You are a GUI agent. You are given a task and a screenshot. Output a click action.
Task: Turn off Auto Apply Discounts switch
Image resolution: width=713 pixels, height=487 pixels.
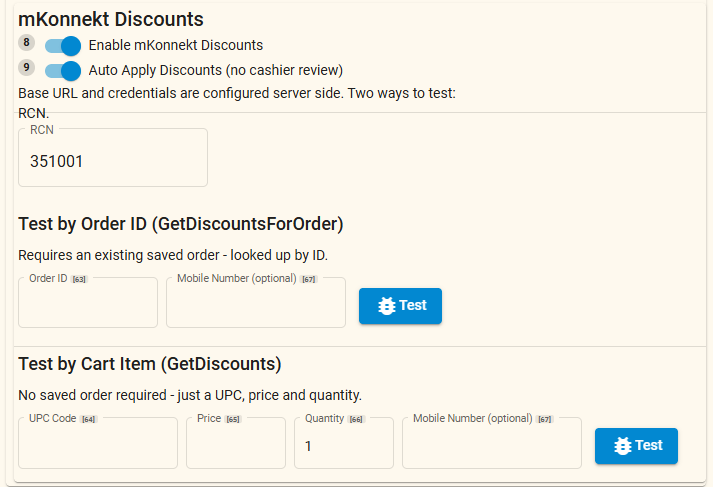[x=63, y=71]
